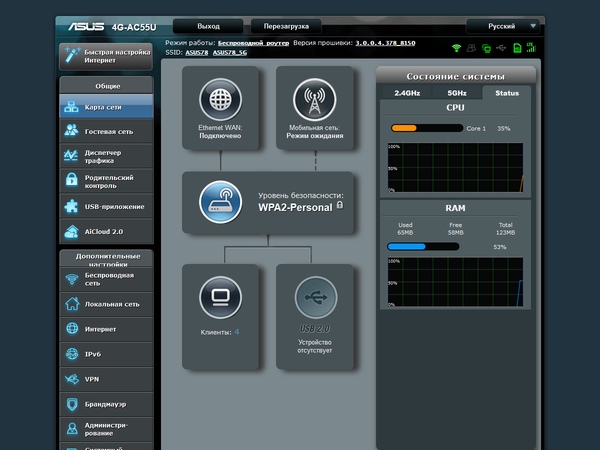Image resolution: width=600 pixels, height=450 pixels.
Task: Click the Интернет globe sidebar icon
Action: click(72, 329)
